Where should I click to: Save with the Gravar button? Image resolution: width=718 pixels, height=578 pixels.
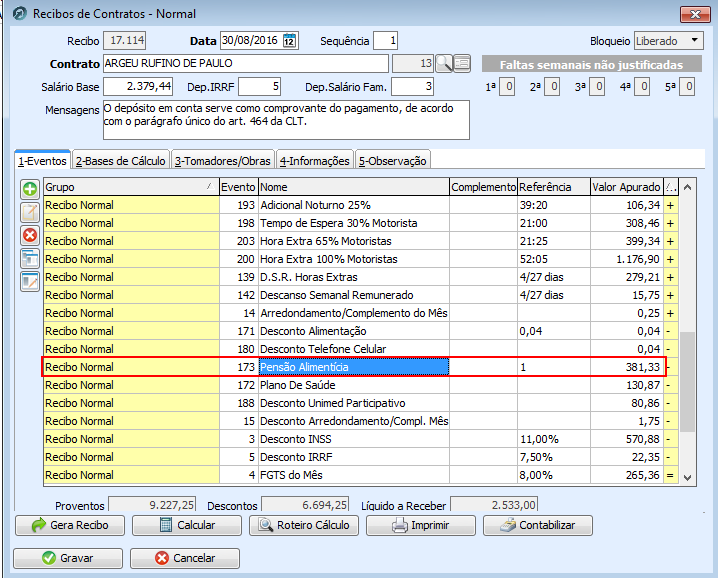68,558
